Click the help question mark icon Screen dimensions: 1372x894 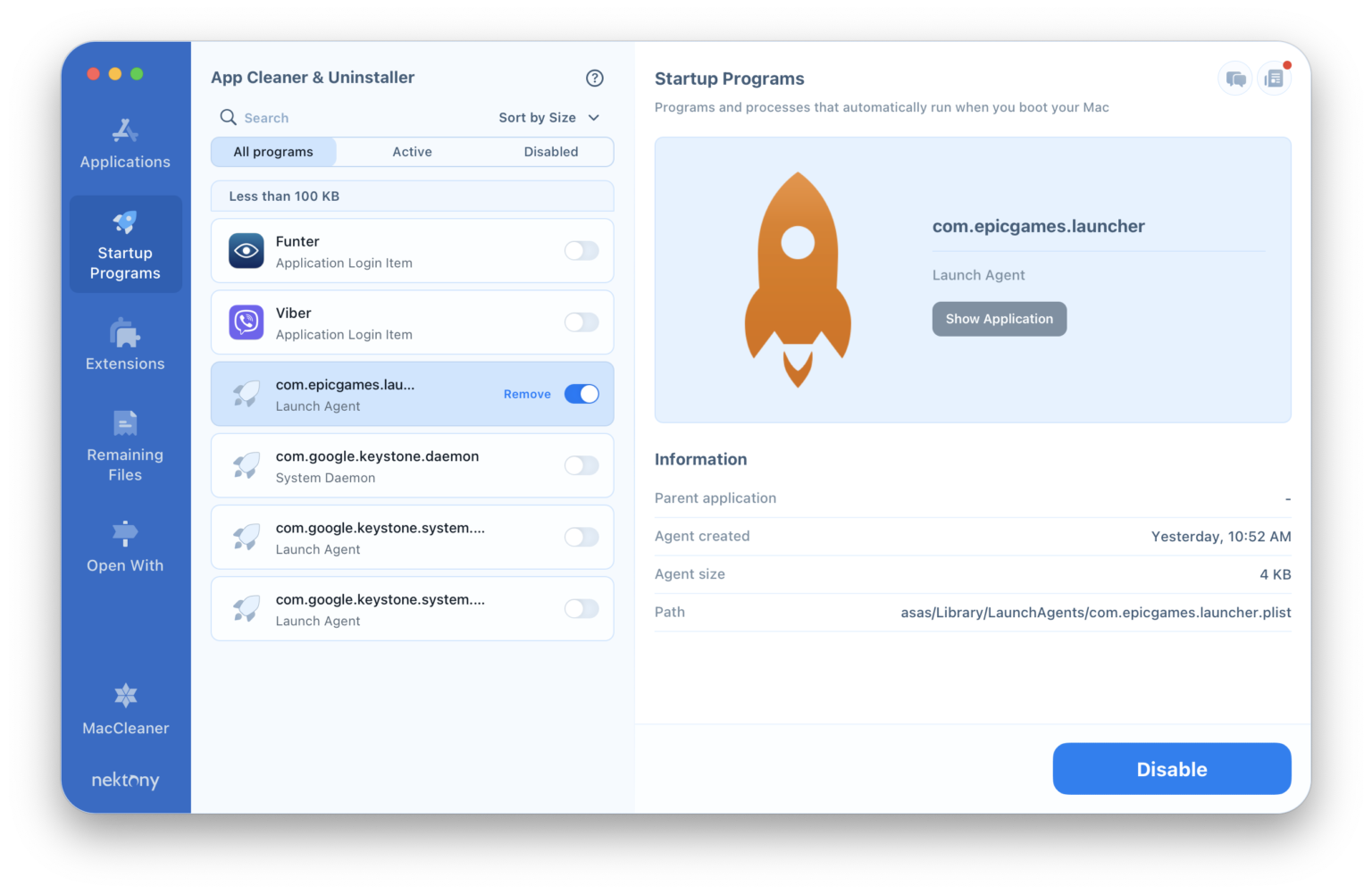click(x=594, y=78)
